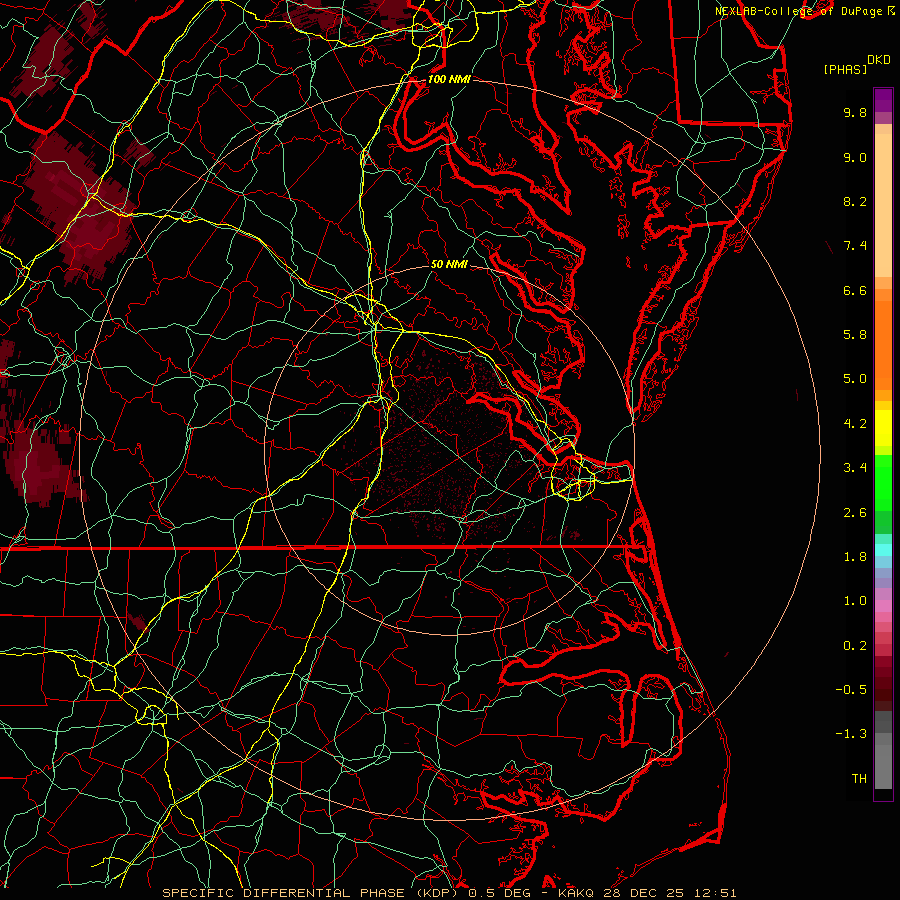Click the 9.0 scale label
Viewport: 900px width, 900px height.
click(x=855, y=157)
